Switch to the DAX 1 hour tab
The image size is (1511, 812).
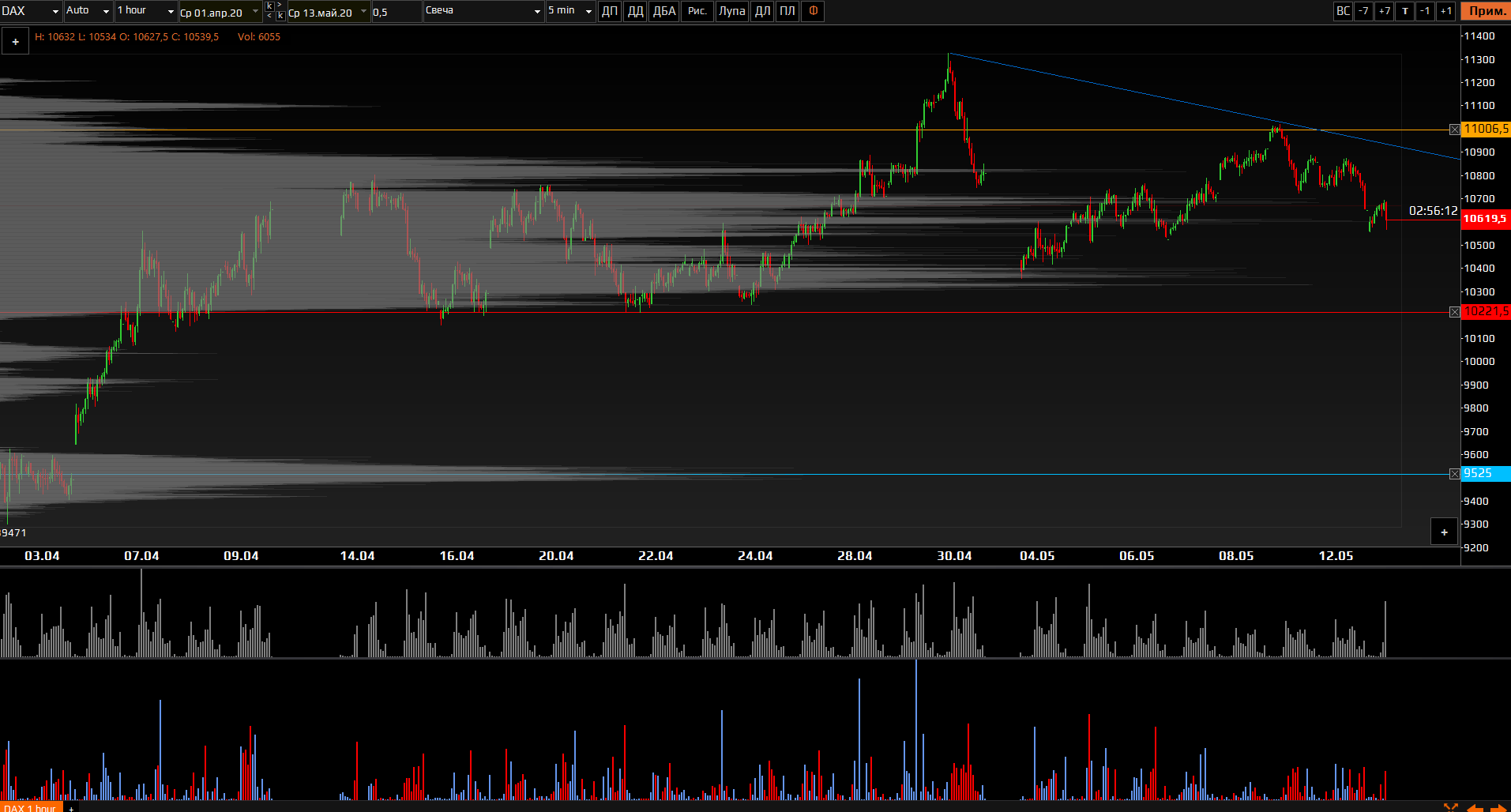coord(30,808)
